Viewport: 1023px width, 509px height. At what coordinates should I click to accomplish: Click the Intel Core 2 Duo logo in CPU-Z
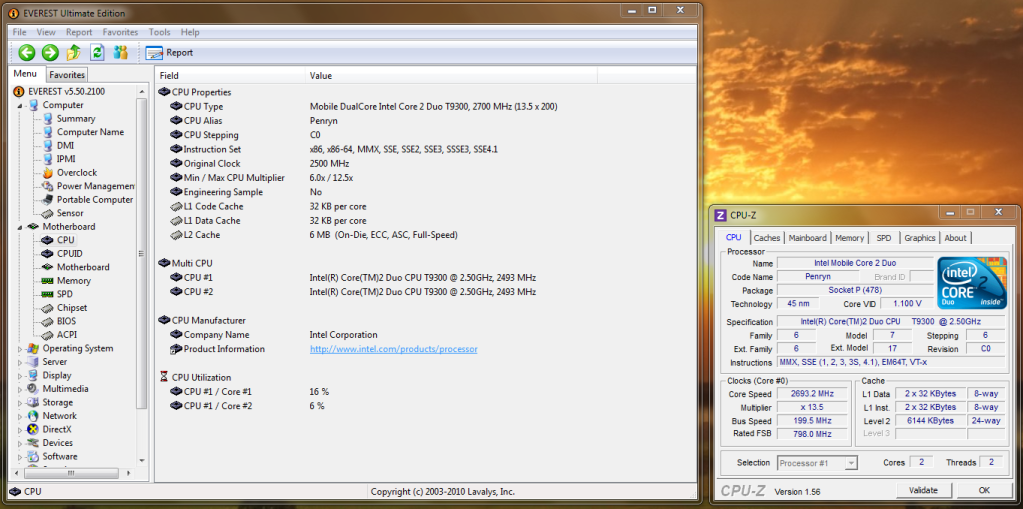coord(972,283)
